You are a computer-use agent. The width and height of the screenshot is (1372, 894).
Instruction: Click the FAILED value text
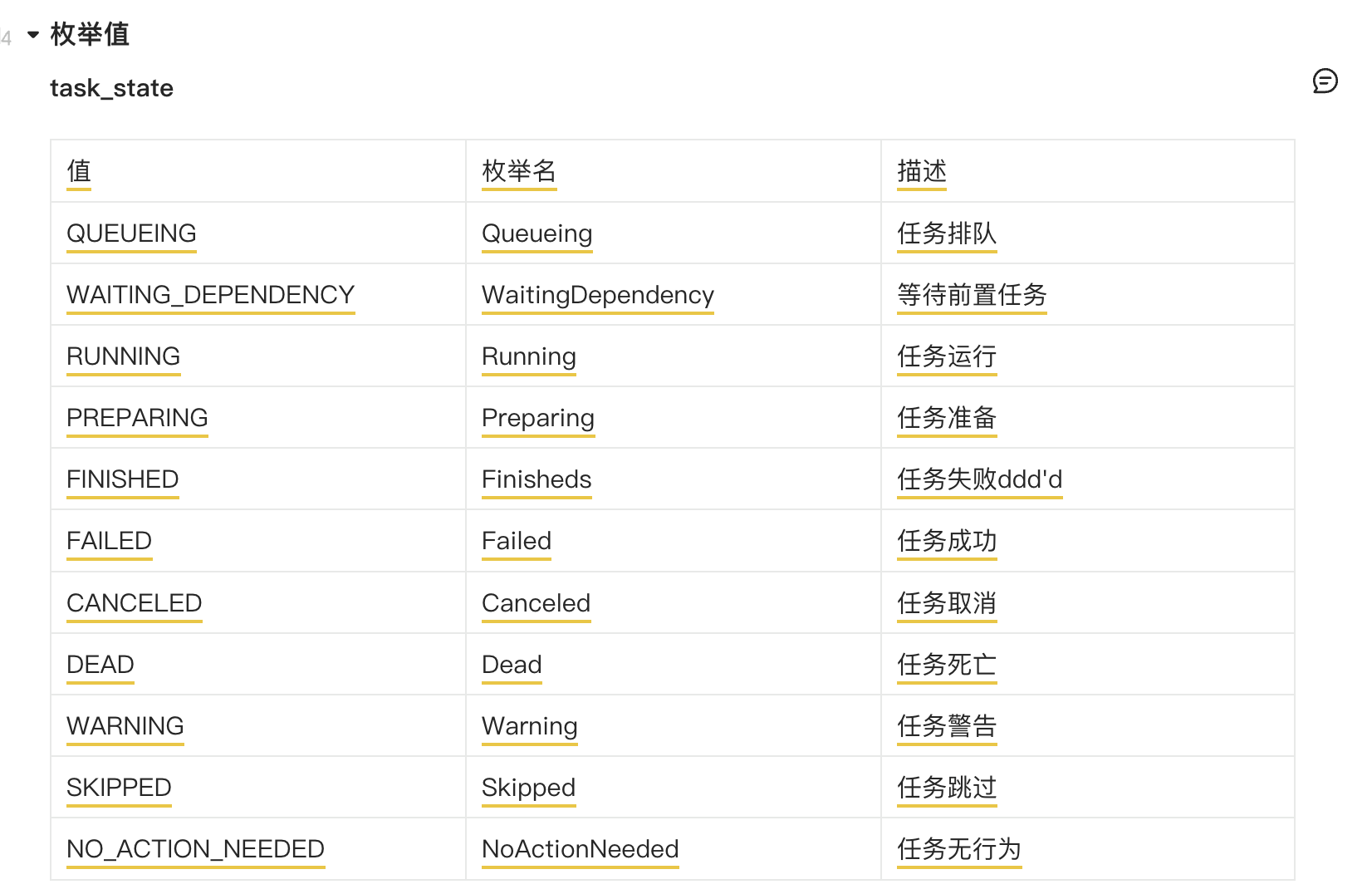click(109, 541)
